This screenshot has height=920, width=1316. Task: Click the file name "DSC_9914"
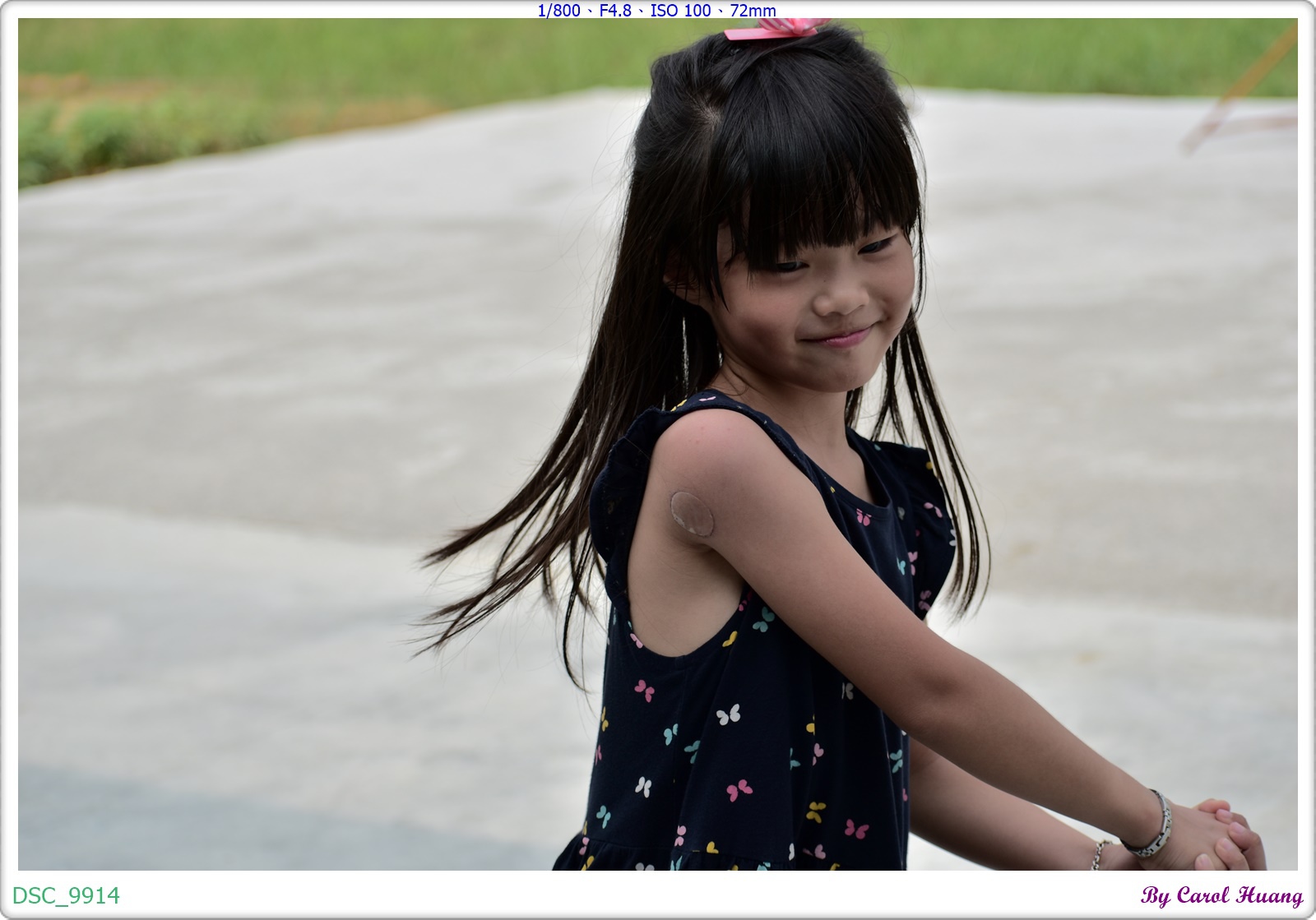pyautogui.click(x=67, y=895)
